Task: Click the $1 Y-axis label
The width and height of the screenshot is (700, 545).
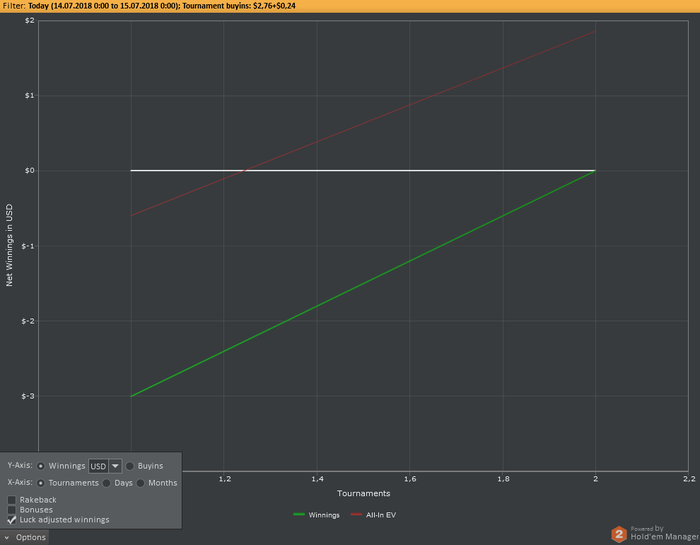Action: click(x=29, y=96)
